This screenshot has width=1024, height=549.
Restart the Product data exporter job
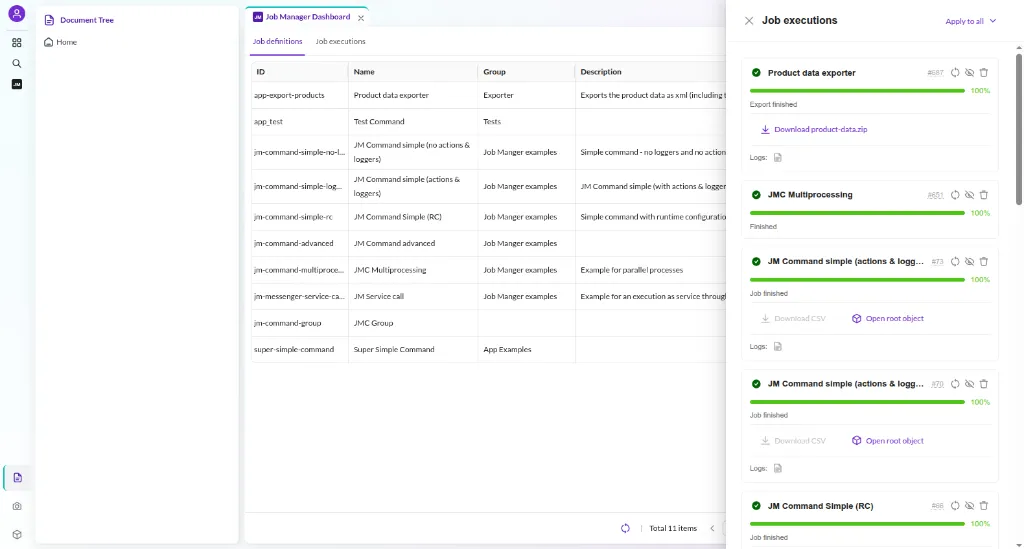pyautogui.click(x=955, y=72)
